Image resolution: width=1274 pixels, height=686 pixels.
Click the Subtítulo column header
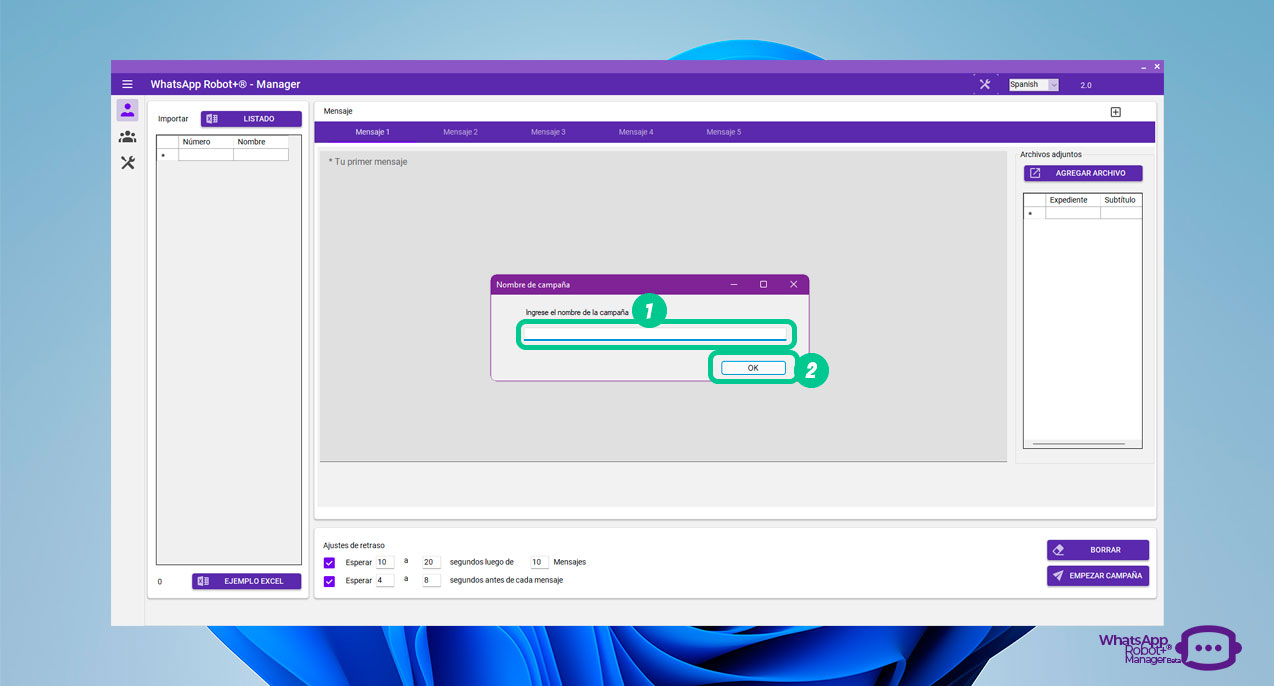click(x=1121, y=200)
